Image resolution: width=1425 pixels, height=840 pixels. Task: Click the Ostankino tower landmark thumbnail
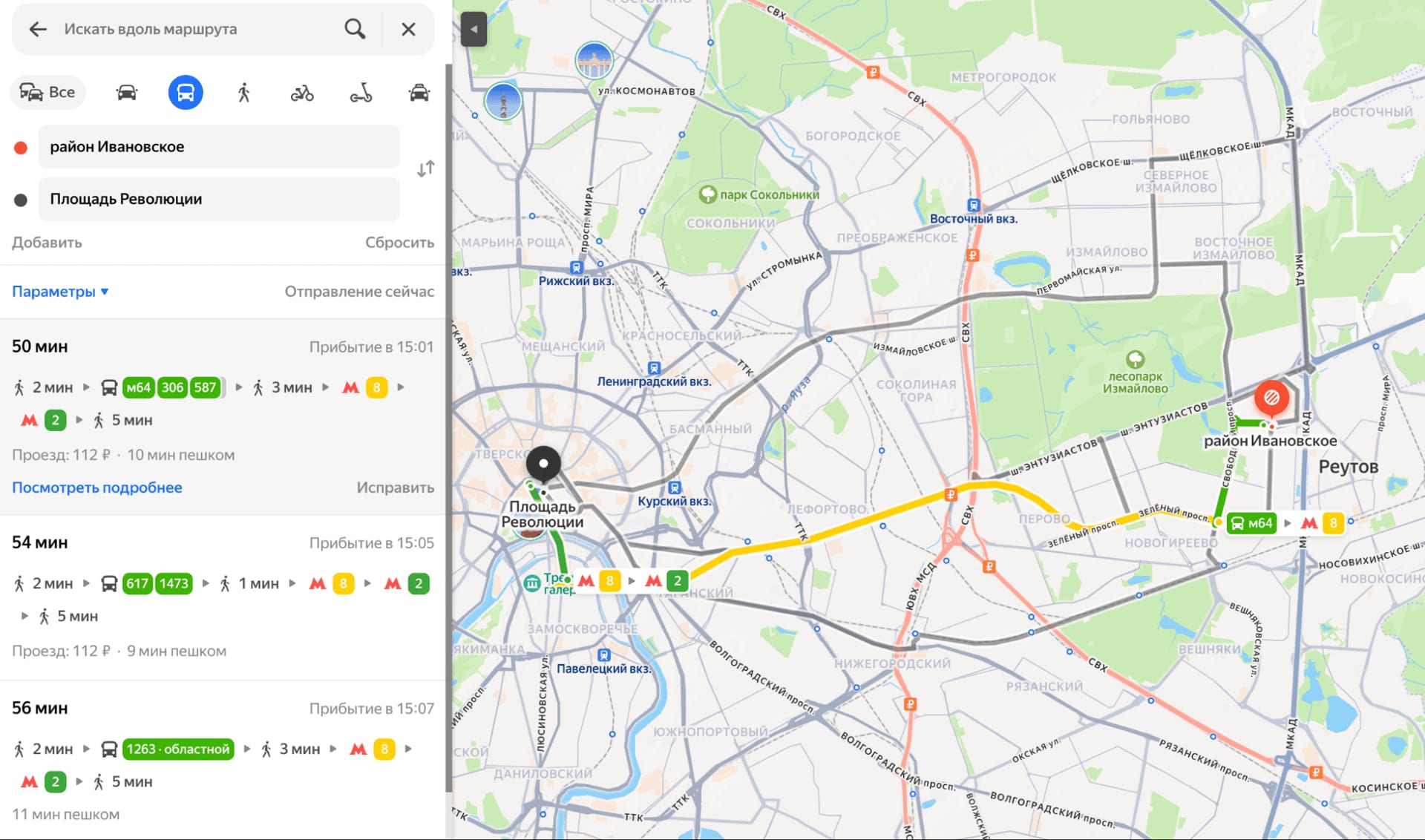[x=502, y=101]
